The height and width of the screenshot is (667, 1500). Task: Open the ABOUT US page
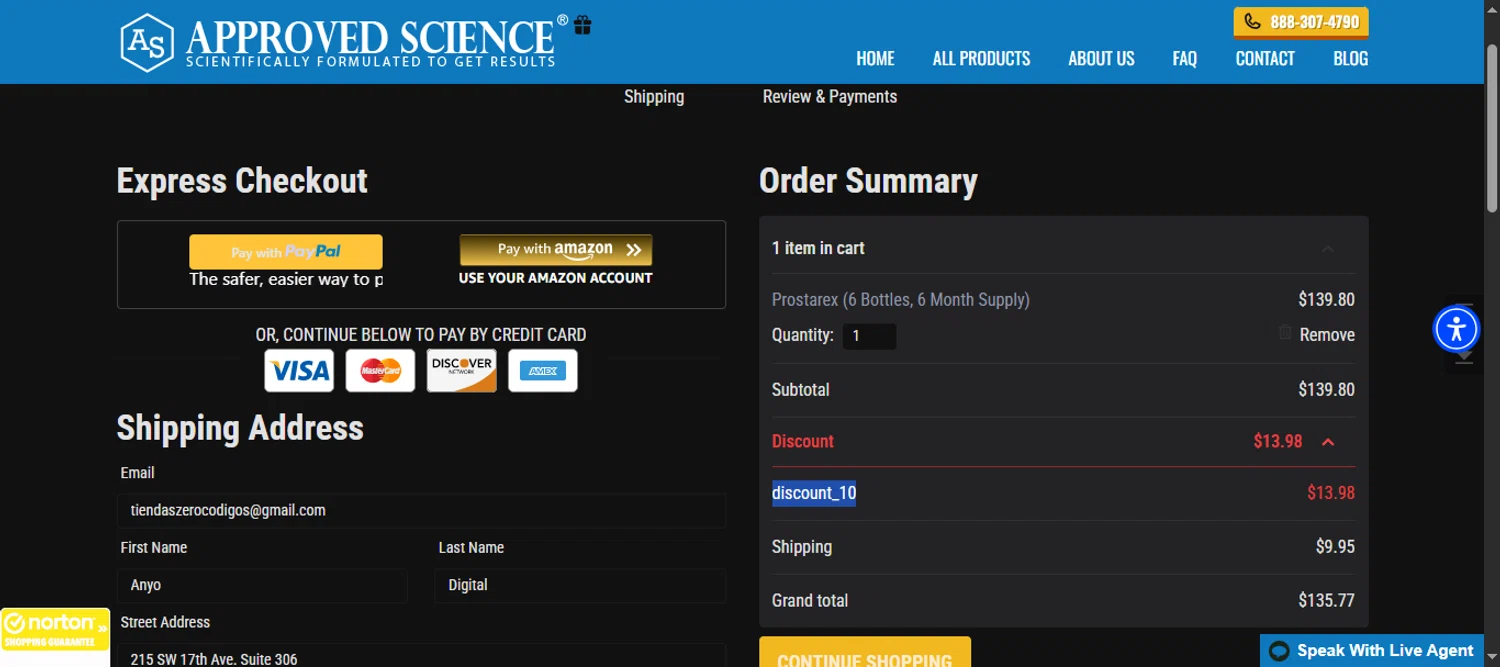coord(1101,58)
